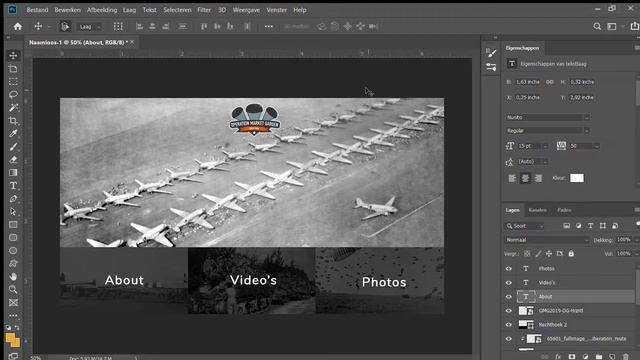
Task: Pick the Rectangular Marquee tool
Action: tap(13, 82)
